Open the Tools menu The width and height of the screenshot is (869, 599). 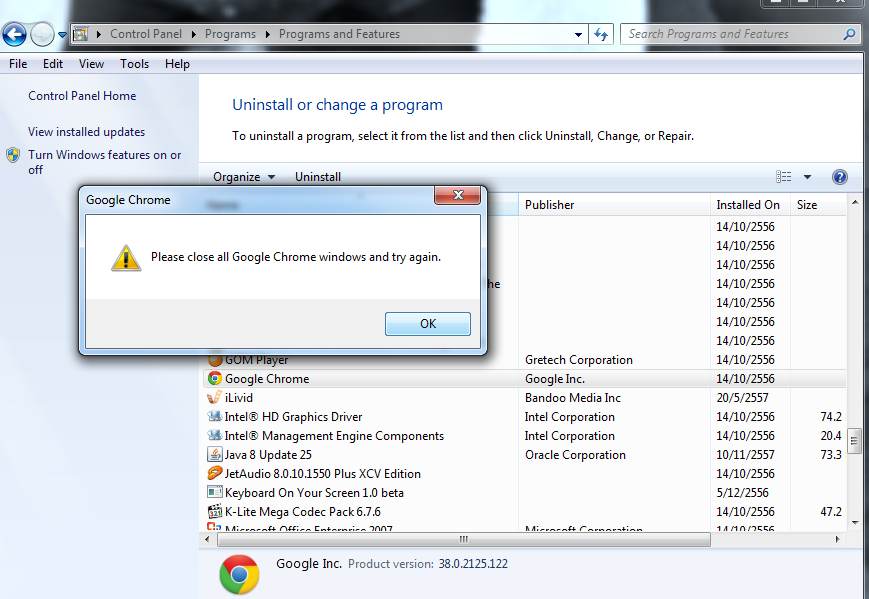tap(134, 64)
